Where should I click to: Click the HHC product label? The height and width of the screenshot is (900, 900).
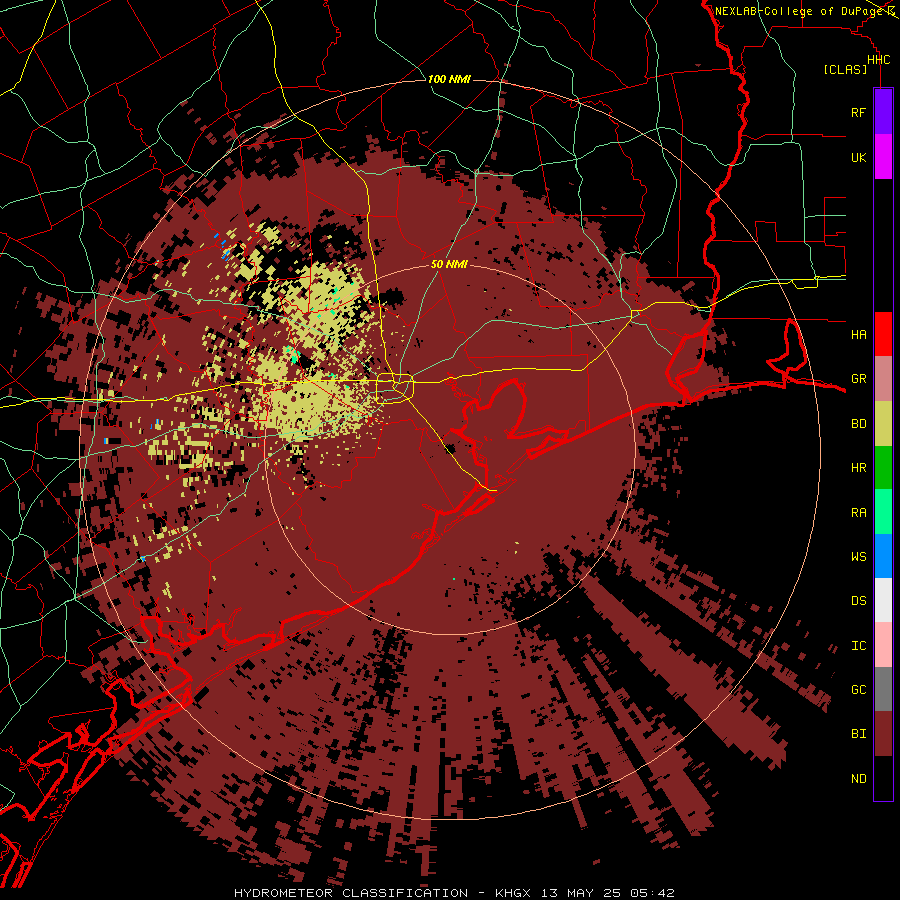pos(878,60)
